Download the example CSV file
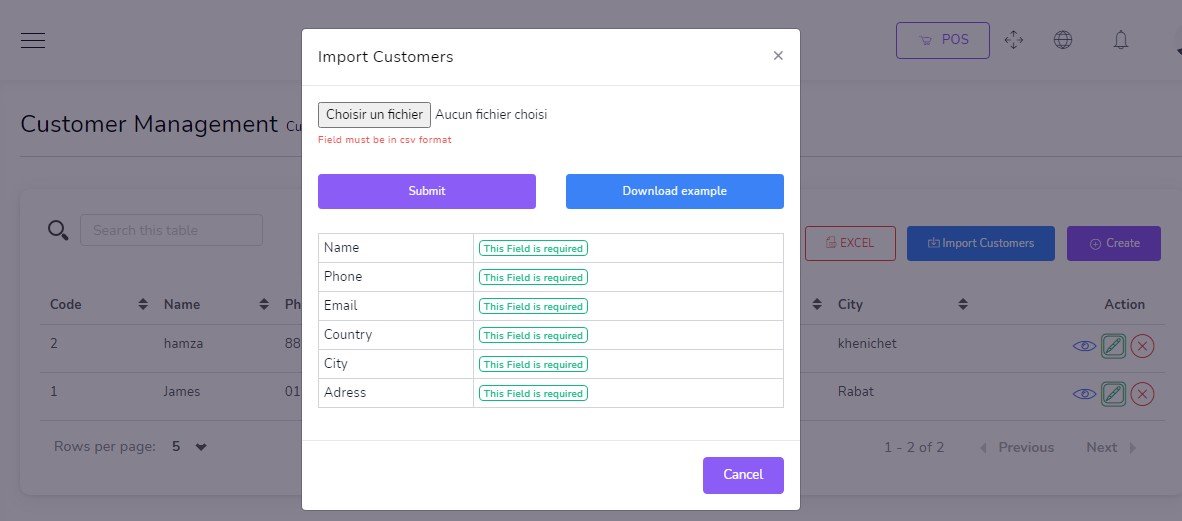1182x521 pixels. [x=674, y=191]
